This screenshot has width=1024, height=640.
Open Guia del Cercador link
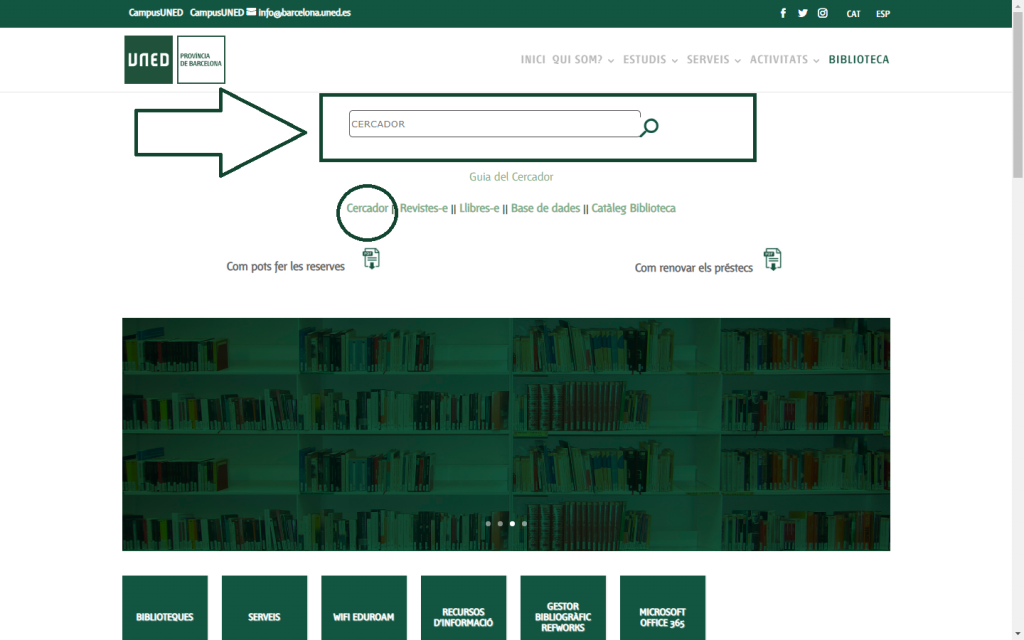coord(511,177)
